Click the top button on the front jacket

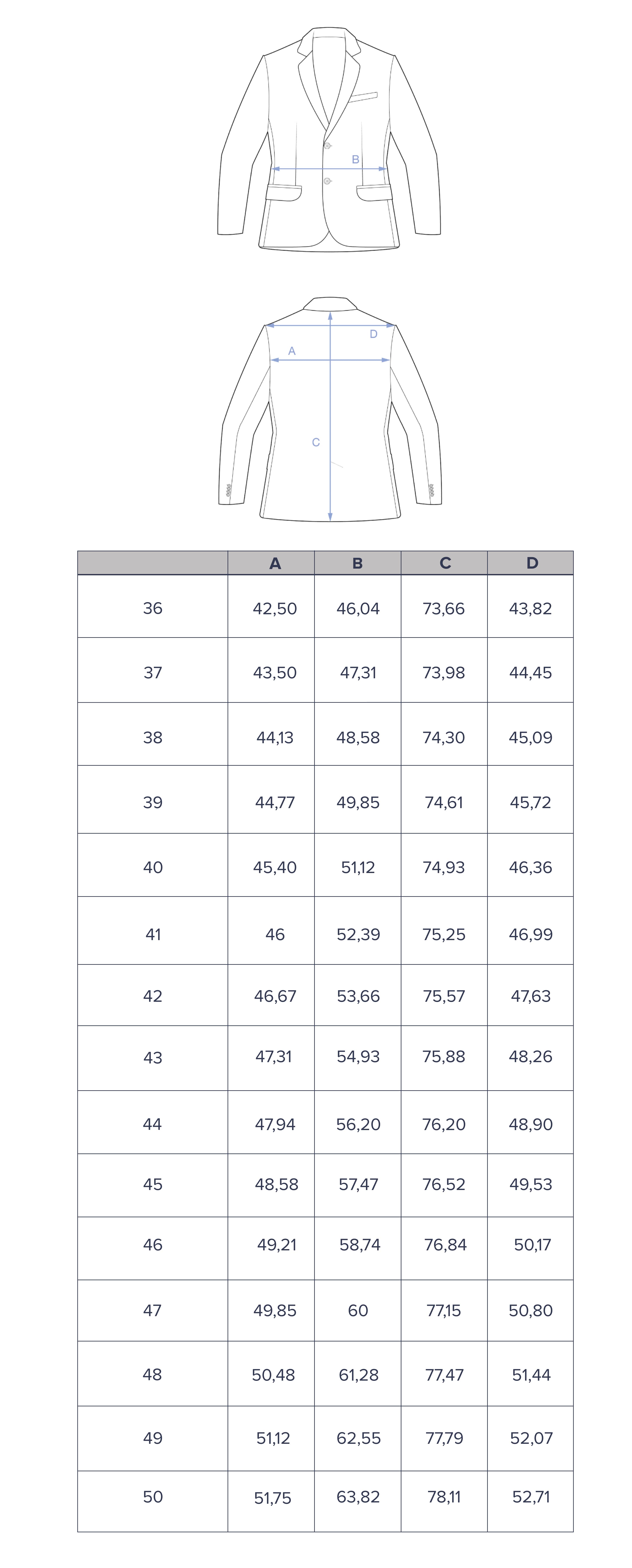327,146
